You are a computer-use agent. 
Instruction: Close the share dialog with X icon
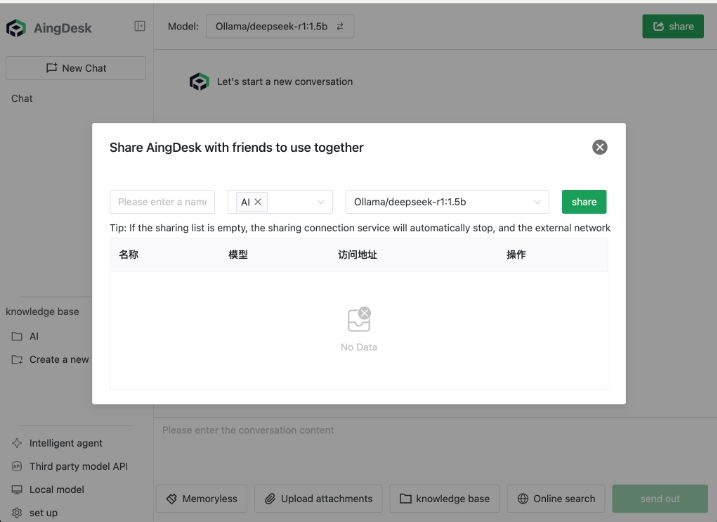point(599,147)
